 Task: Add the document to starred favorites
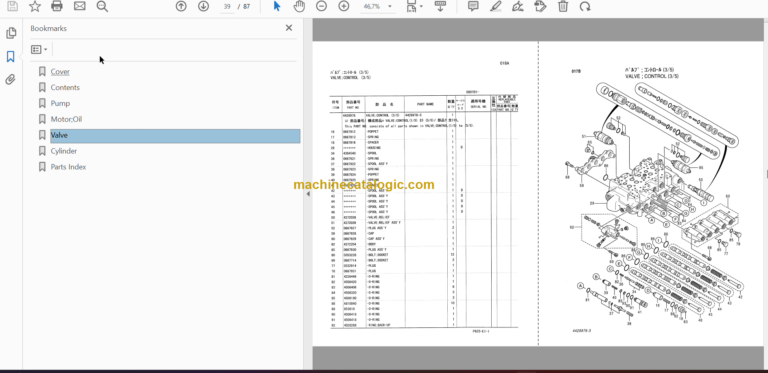35,6
